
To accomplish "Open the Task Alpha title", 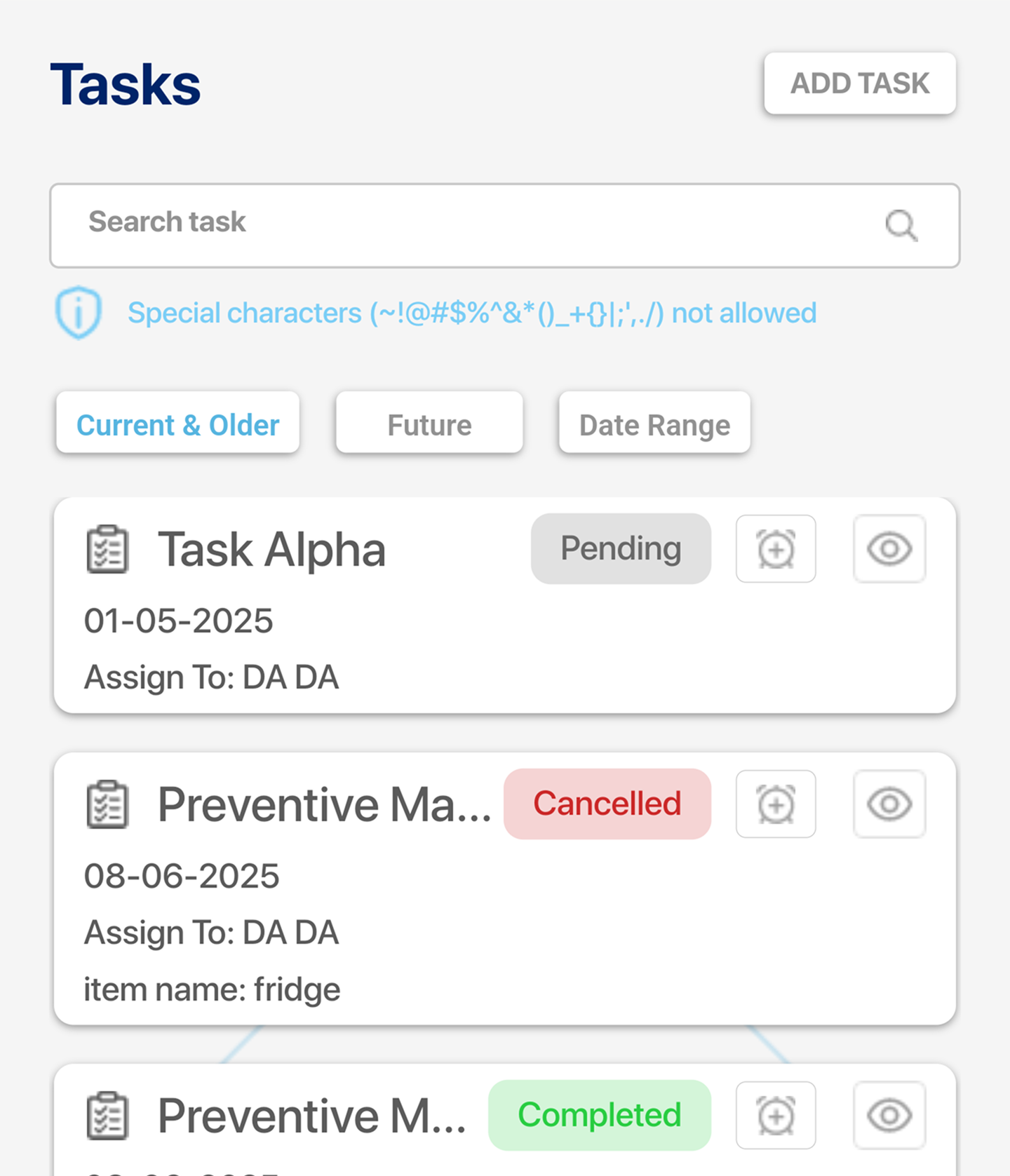I will (271, 549).
